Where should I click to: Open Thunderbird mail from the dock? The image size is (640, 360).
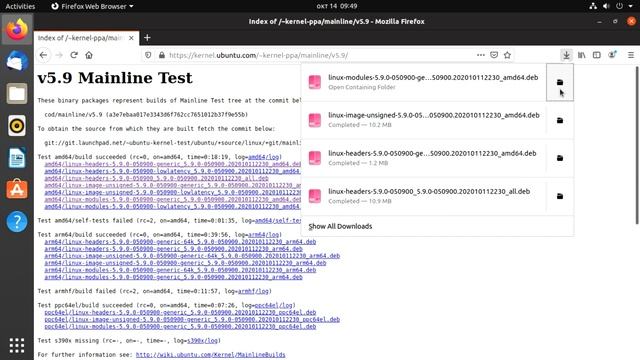click(17, 62)
